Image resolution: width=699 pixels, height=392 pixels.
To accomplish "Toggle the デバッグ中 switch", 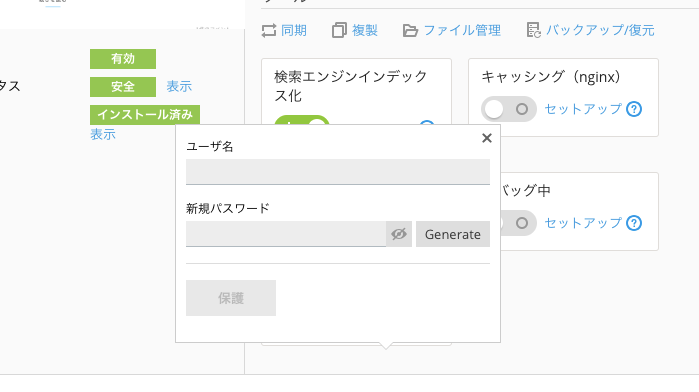I will point(518,223).
